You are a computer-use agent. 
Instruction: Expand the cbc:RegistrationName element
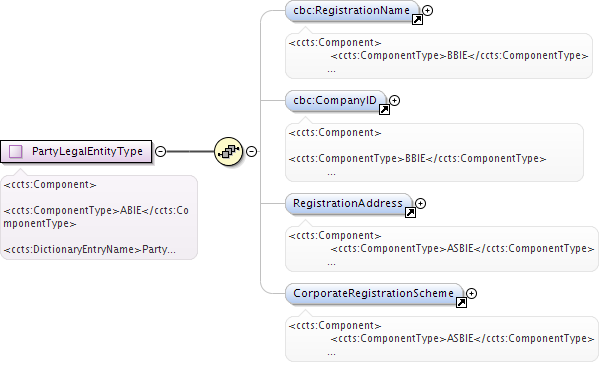tap(427, 10)
